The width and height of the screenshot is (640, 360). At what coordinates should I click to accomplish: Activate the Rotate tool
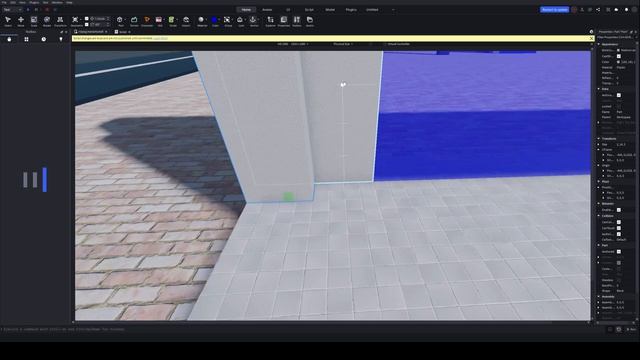tap(47, 21)
